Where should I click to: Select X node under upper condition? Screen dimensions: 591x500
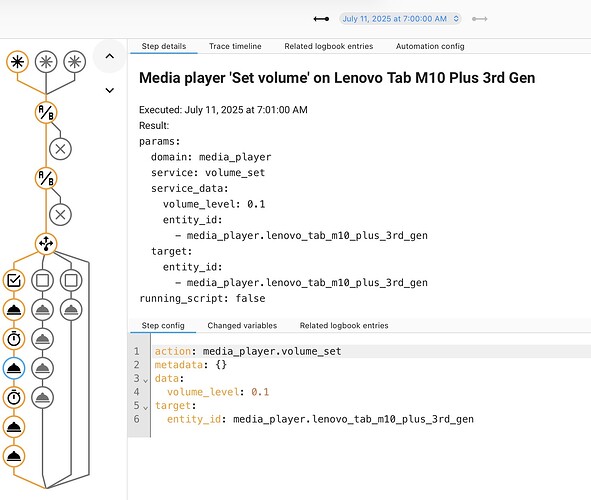60,149
